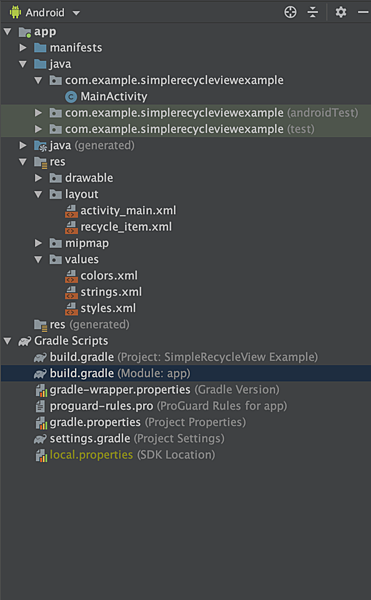Open the Android project view dropdown
Image resolution: width=371 pixels, height=600 pixels.
tap(45, 12)
